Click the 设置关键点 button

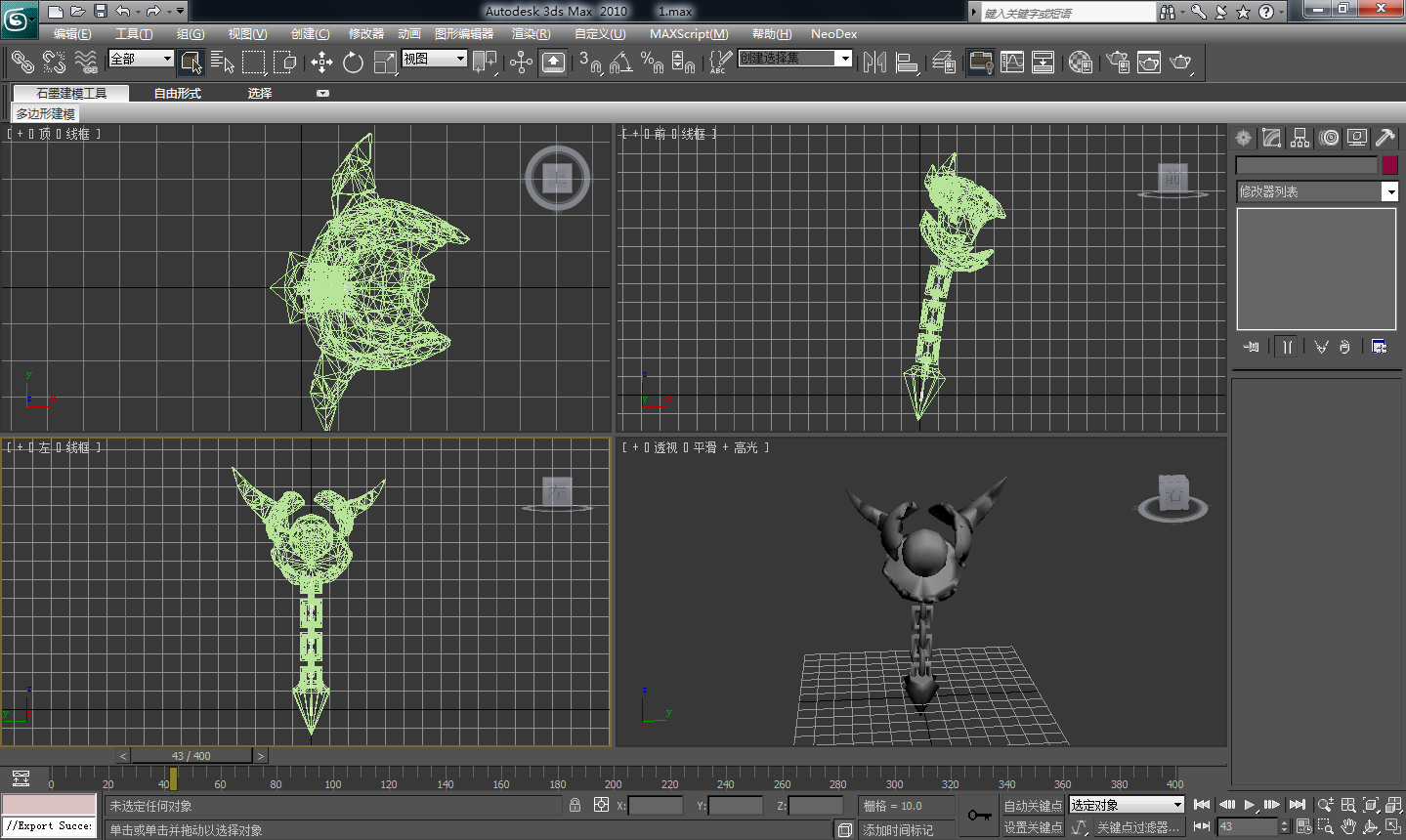pyautogui.click(x=1033, y=827)
